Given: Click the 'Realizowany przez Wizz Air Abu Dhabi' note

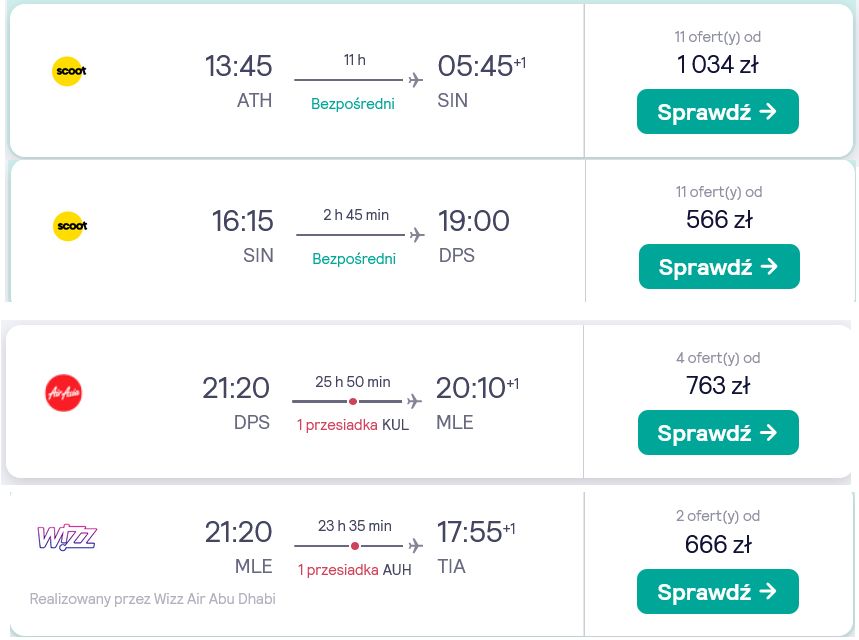Looking at the screenshot, I should [153, 599].
